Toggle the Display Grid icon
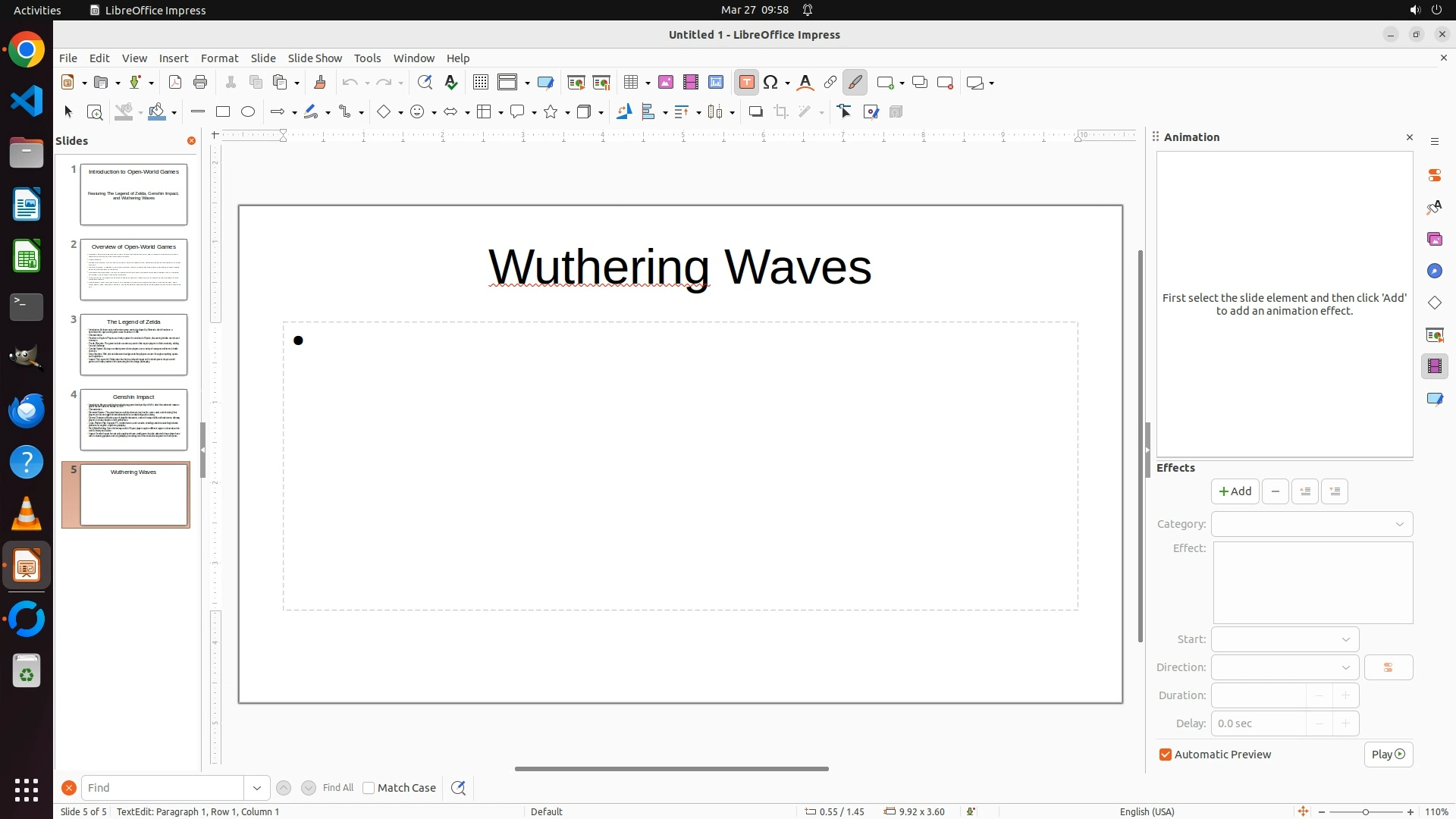 pyautogui.click(x=480, y=83)
